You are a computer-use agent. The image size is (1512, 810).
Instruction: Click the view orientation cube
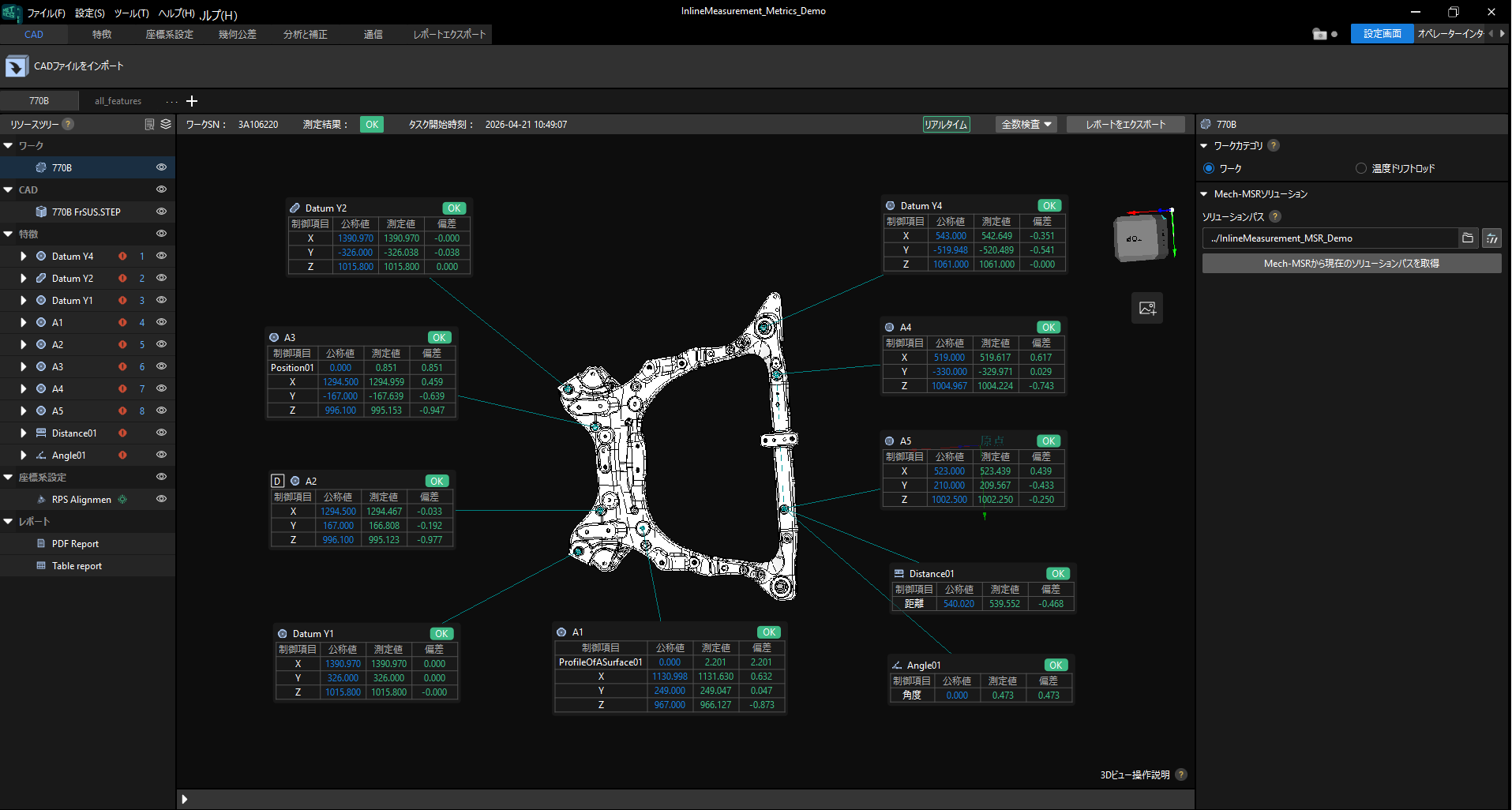tap(1140, 237)
